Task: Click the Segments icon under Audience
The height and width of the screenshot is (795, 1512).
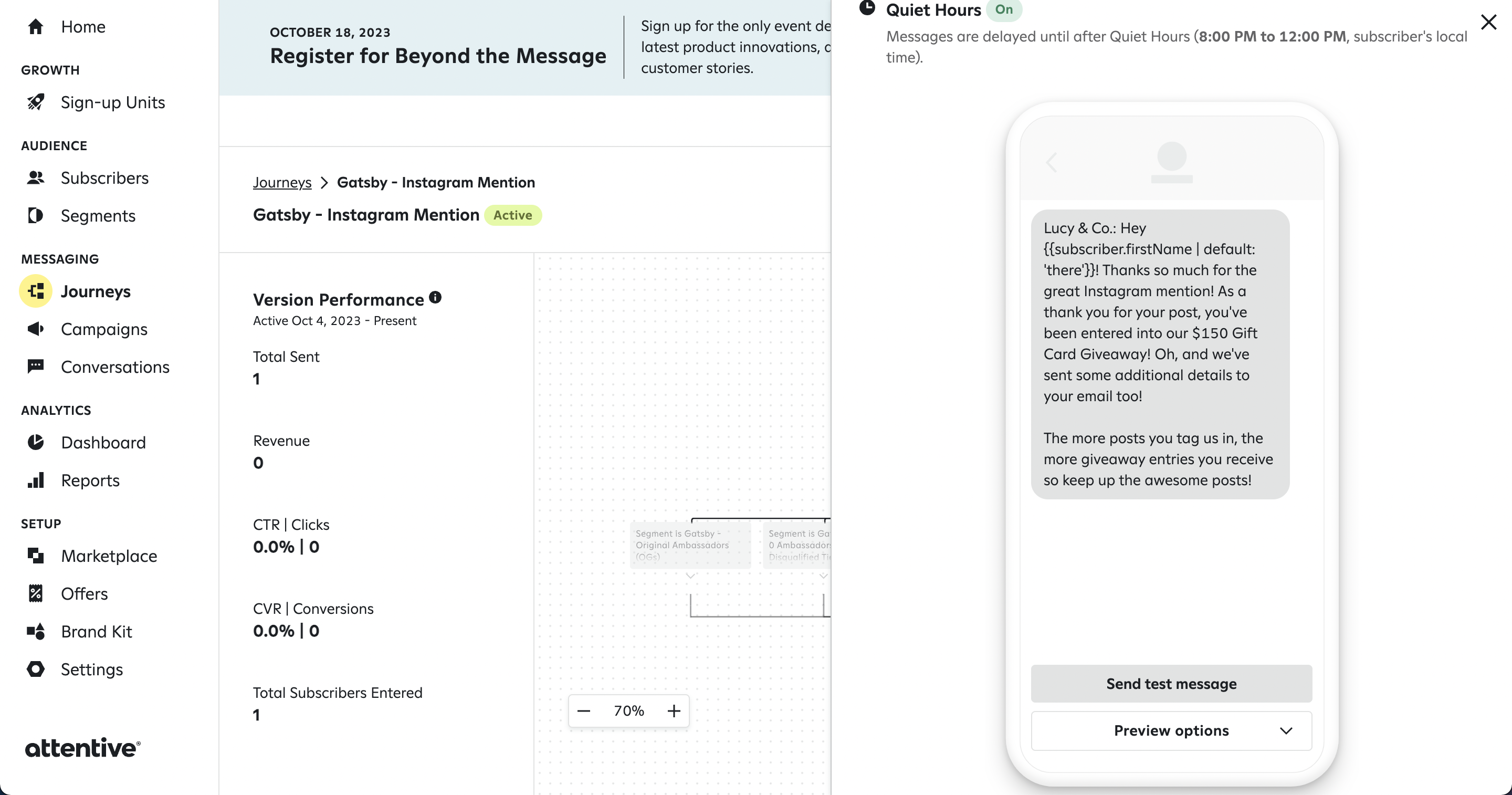Action: pyautogui.click(x=35, y=215)
